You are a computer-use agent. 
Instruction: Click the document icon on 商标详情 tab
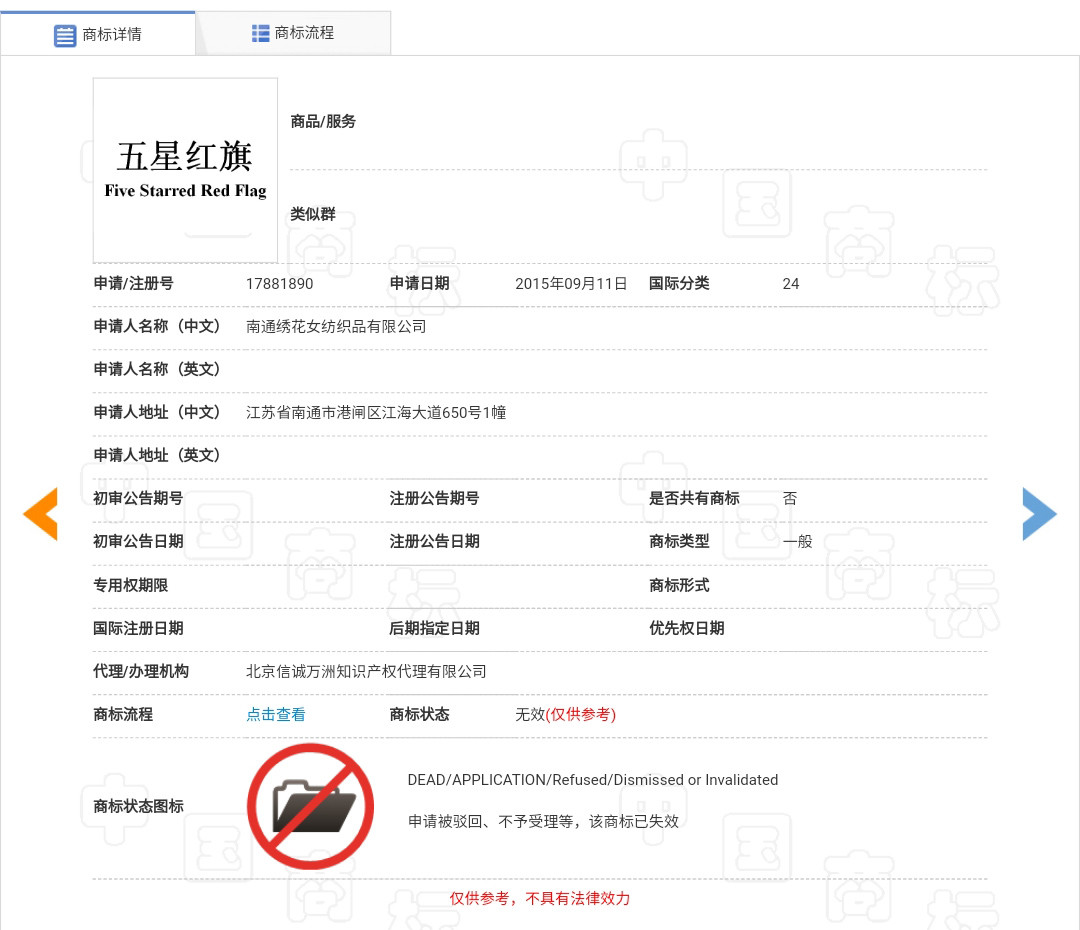[x=65, y=35]
